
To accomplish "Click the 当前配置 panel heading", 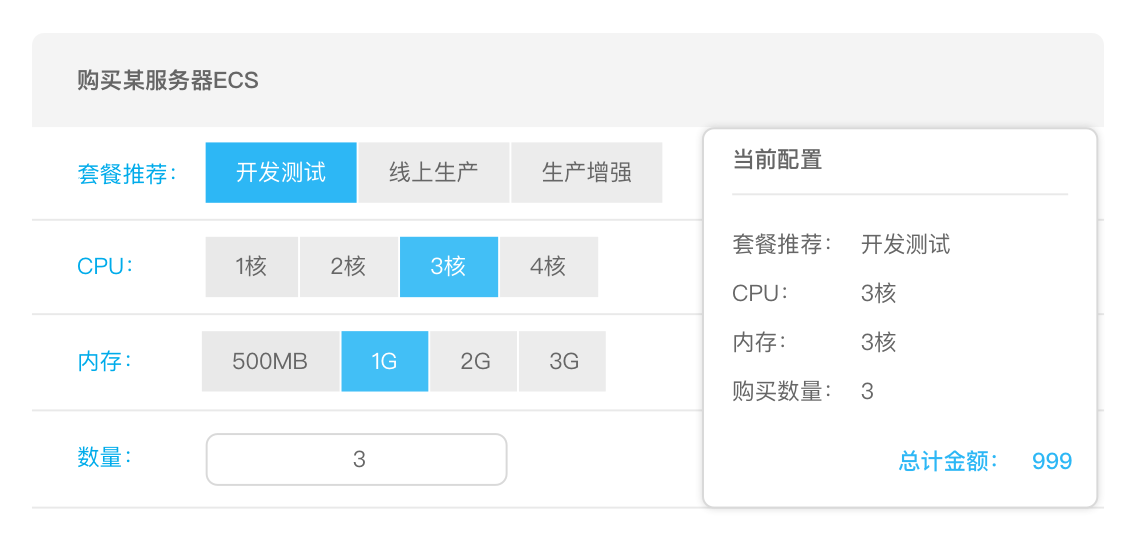I will click(x=777, y=159).
